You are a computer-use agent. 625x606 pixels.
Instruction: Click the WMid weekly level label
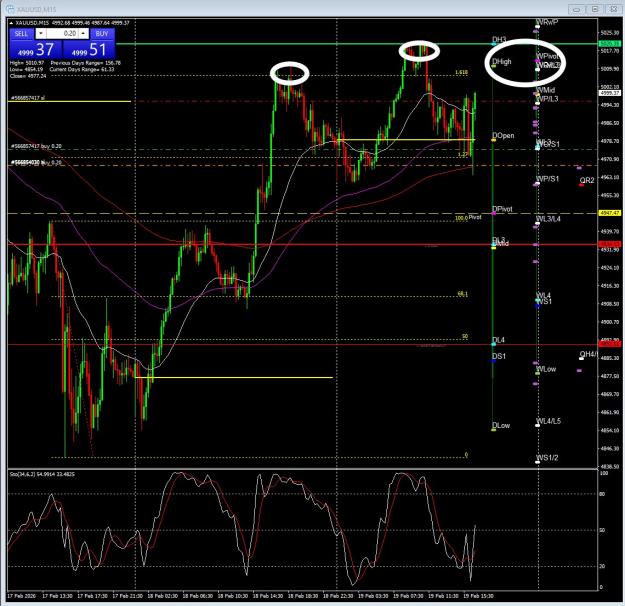pyautogui.click(x=546, y=90)
